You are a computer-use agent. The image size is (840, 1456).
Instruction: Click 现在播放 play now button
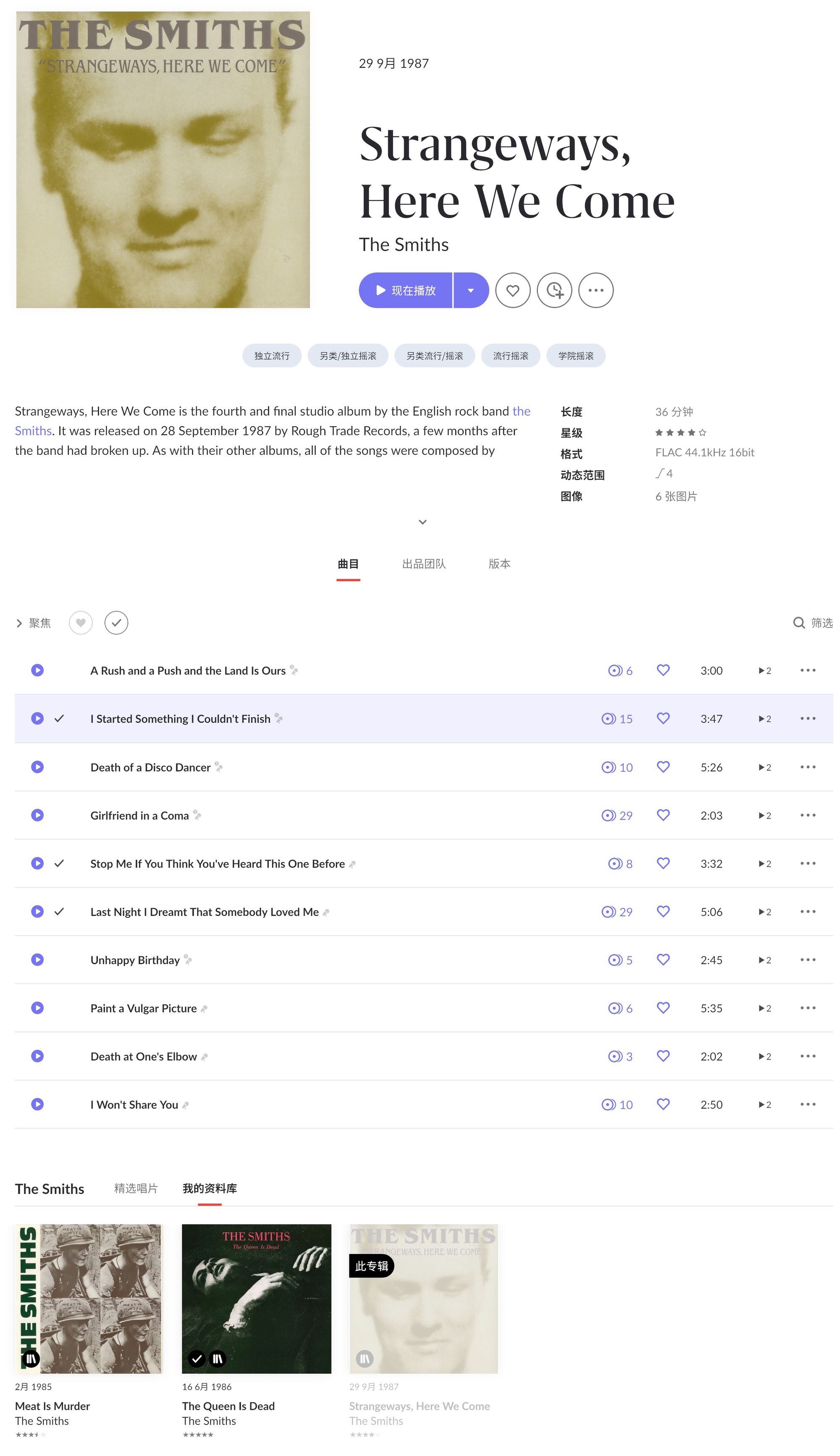pyautogui.click(x=406, y=290)
